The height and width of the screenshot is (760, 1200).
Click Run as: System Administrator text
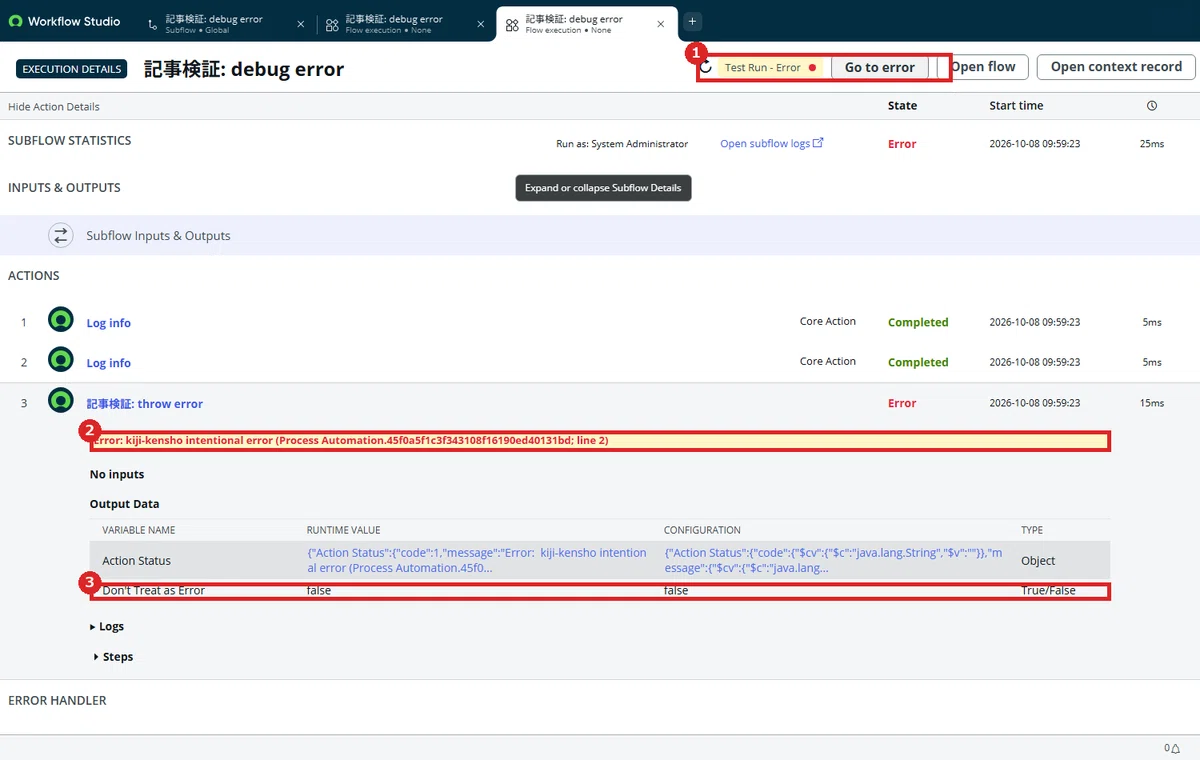coord(622,144)
